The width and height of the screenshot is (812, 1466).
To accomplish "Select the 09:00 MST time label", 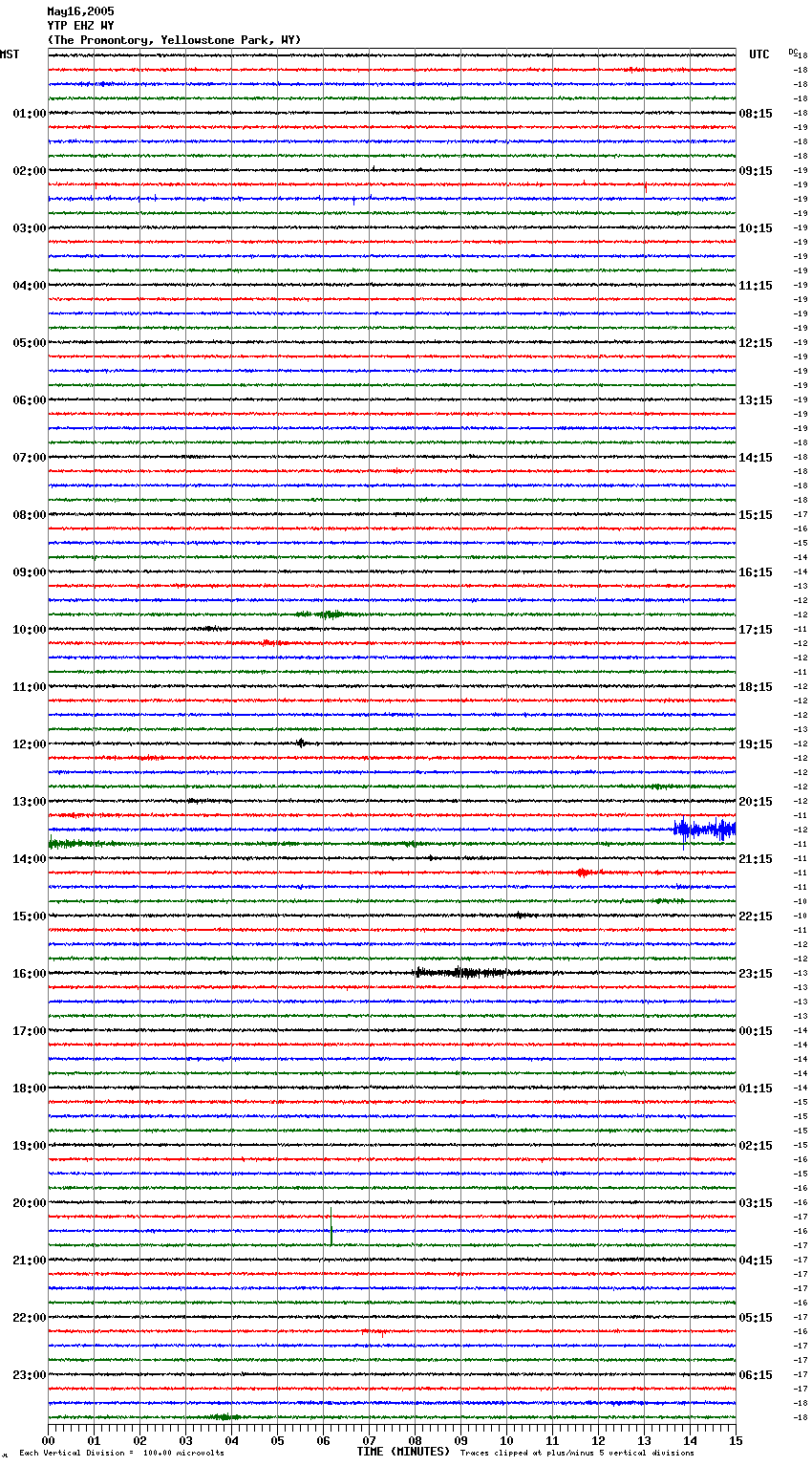I will click(30, 572).
